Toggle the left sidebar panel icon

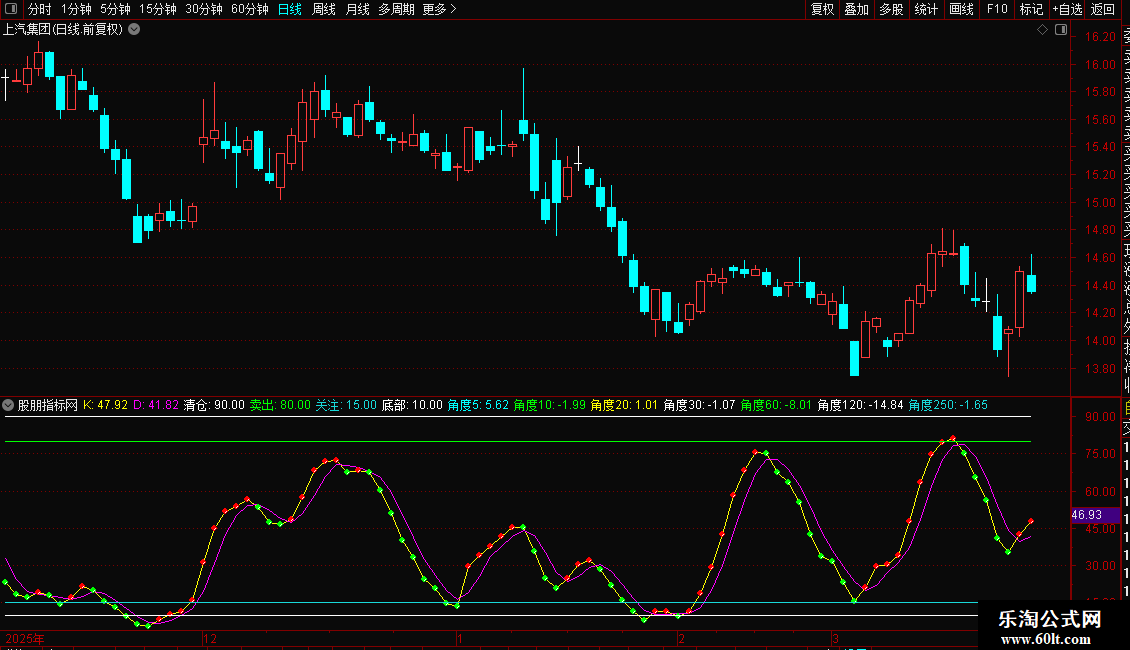click(x=11, y=9)
